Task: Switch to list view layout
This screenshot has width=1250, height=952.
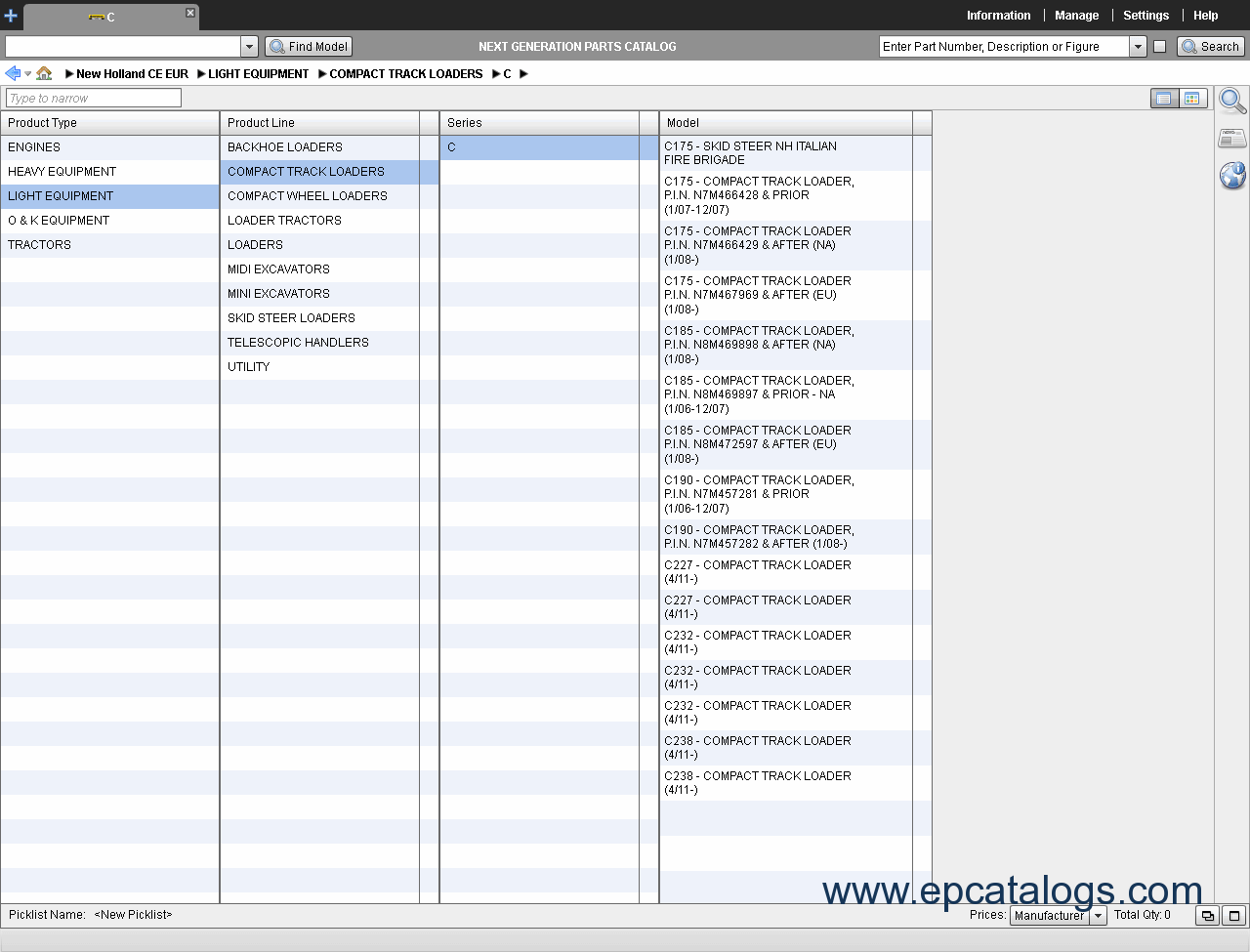Action: (x=1164, y=99)
